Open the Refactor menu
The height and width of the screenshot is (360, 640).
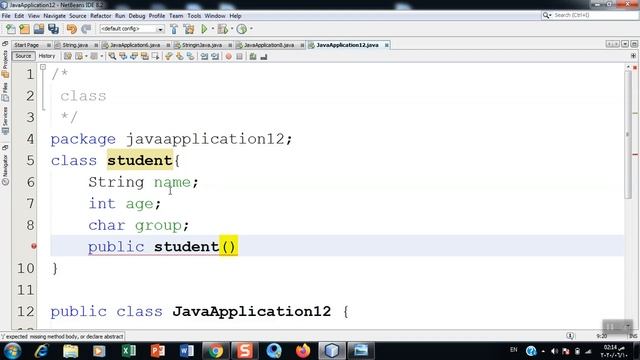100,16
